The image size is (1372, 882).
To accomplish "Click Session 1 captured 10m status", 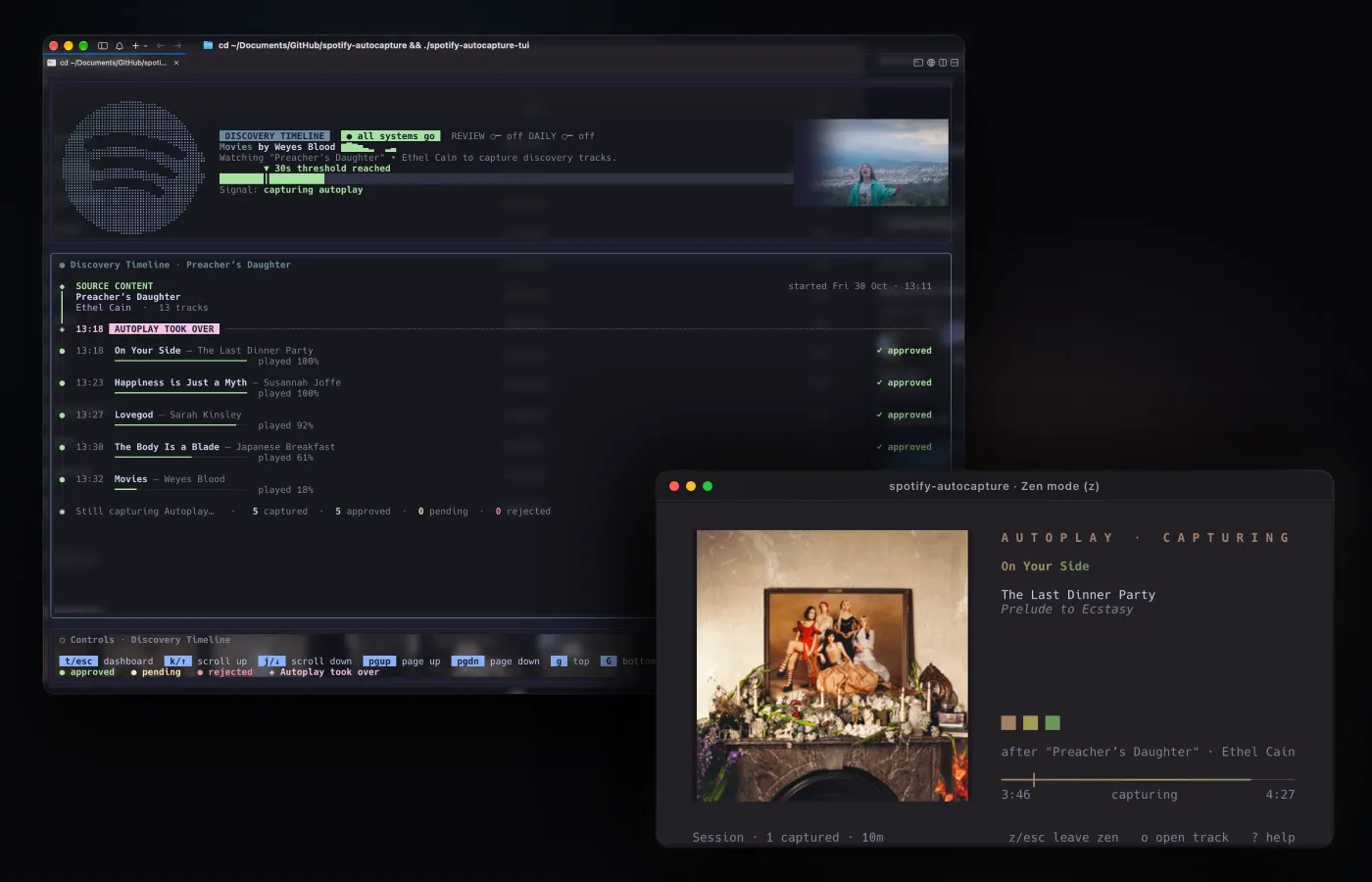I will tap(788, 838).
